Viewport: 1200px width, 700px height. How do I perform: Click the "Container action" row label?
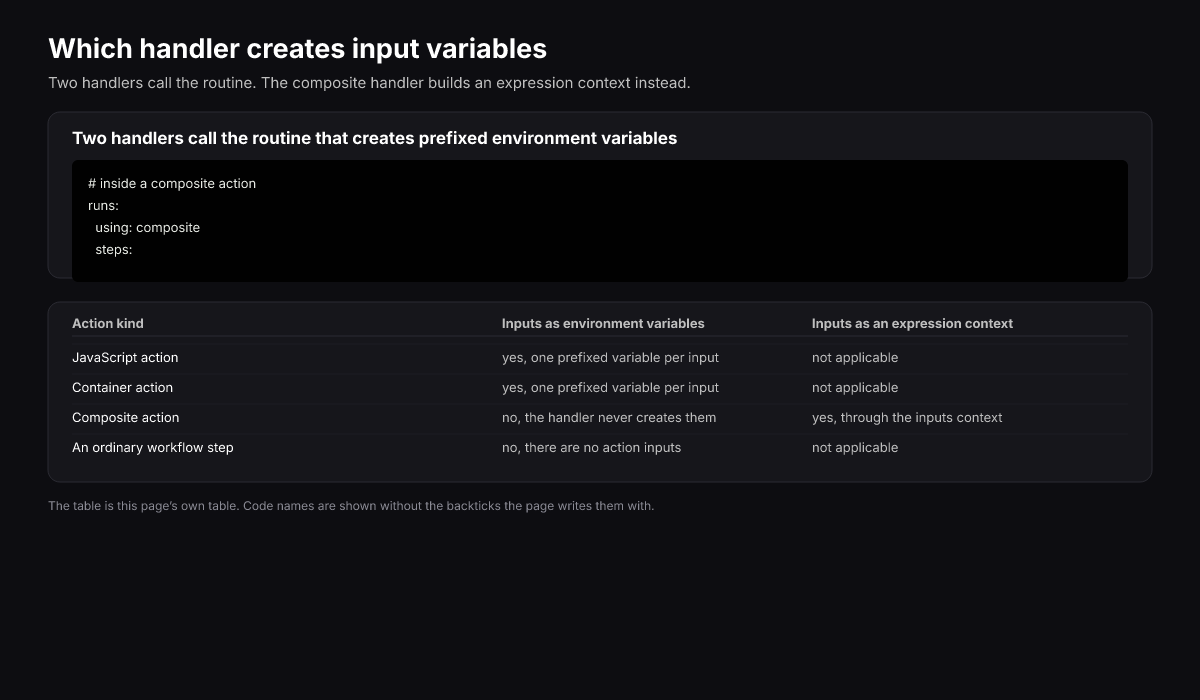point(122,387)
